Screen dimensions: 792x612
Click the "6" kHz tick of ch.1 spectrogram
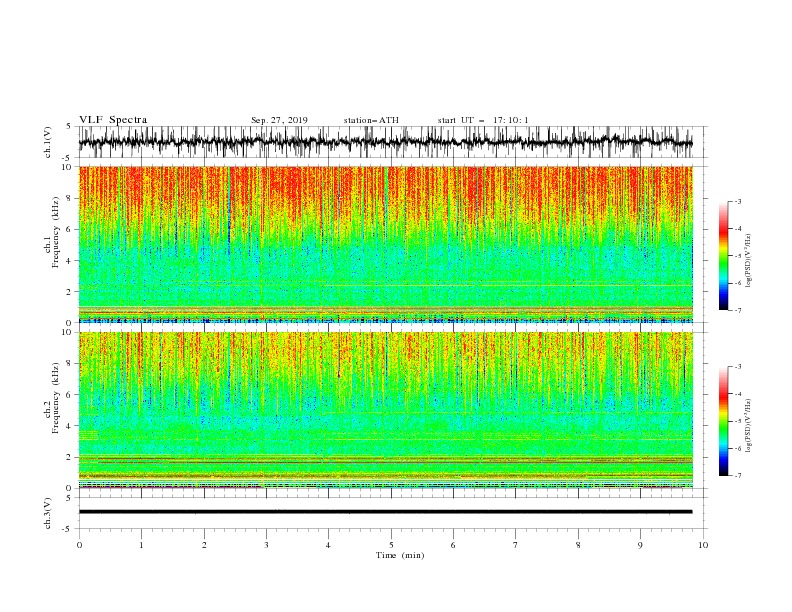[x=69, y=230]
